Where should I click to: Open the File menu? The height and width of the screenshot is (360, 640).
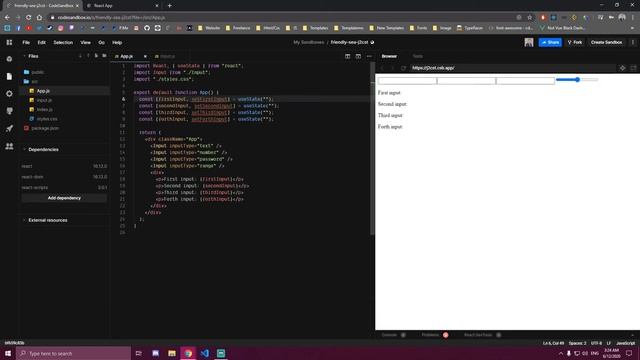pyautogui.click(x=26, y=42)
